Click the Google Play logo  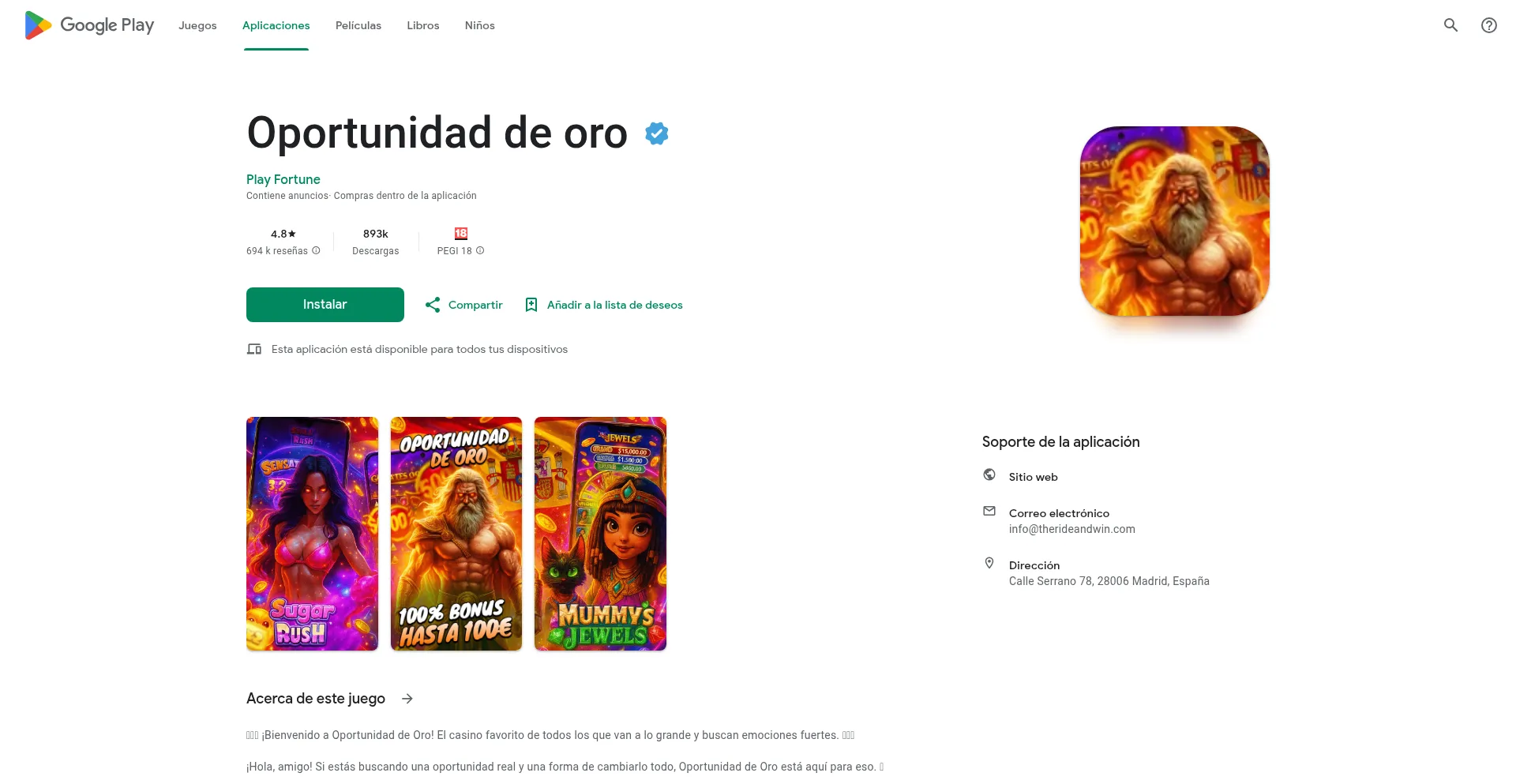89,25
